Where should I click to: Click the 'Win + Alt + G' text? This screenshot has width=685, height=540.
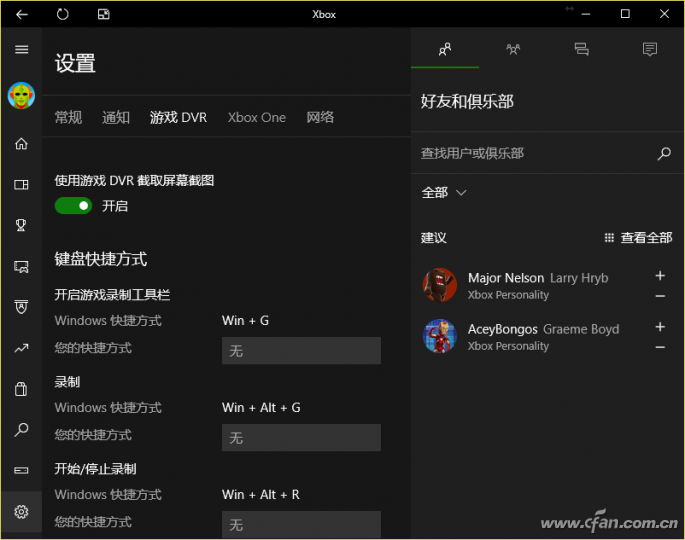pos(261,408)
